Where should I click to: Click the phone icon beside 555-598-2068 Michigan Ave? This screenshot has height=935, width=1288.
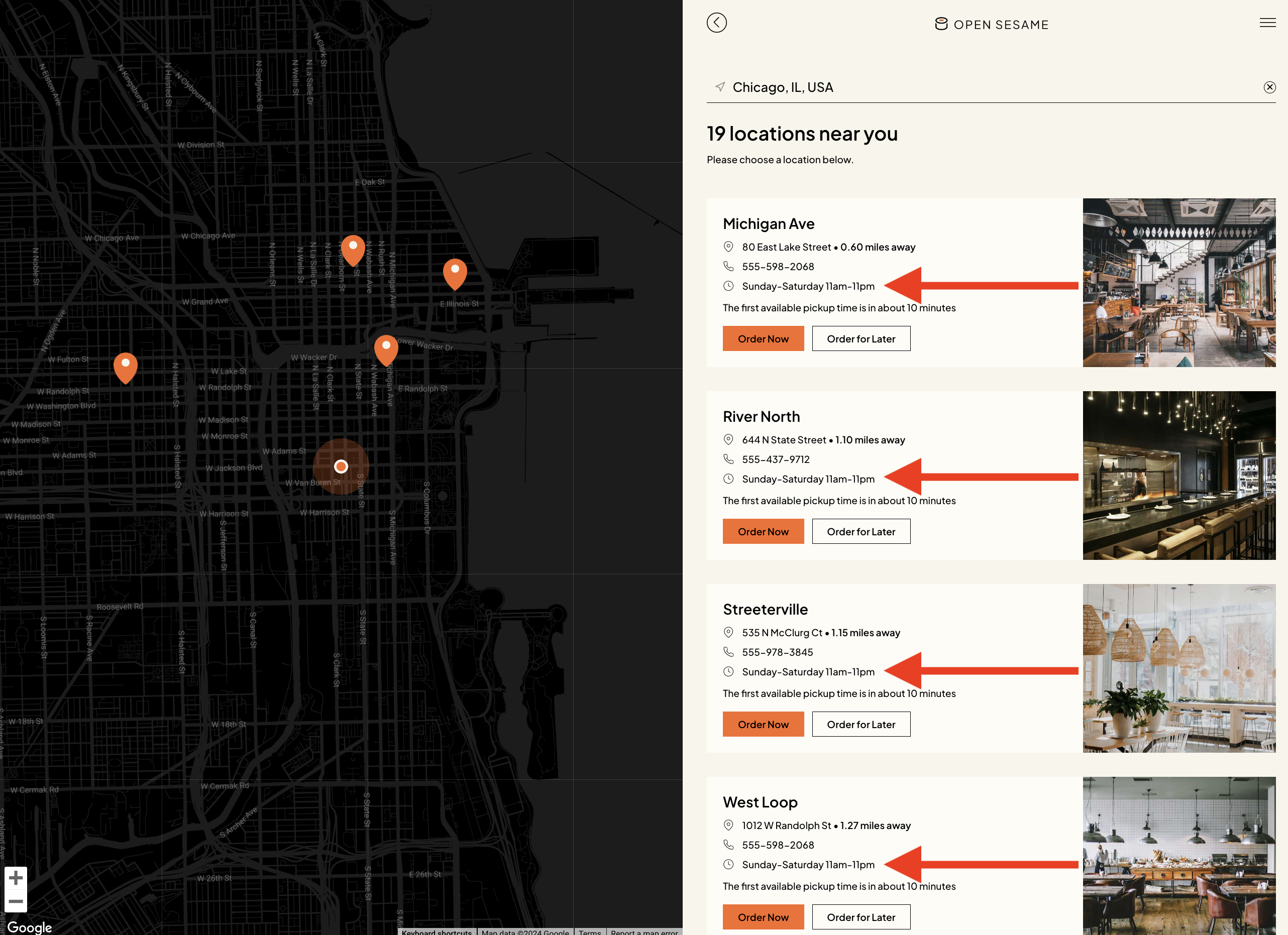(727, 266)
